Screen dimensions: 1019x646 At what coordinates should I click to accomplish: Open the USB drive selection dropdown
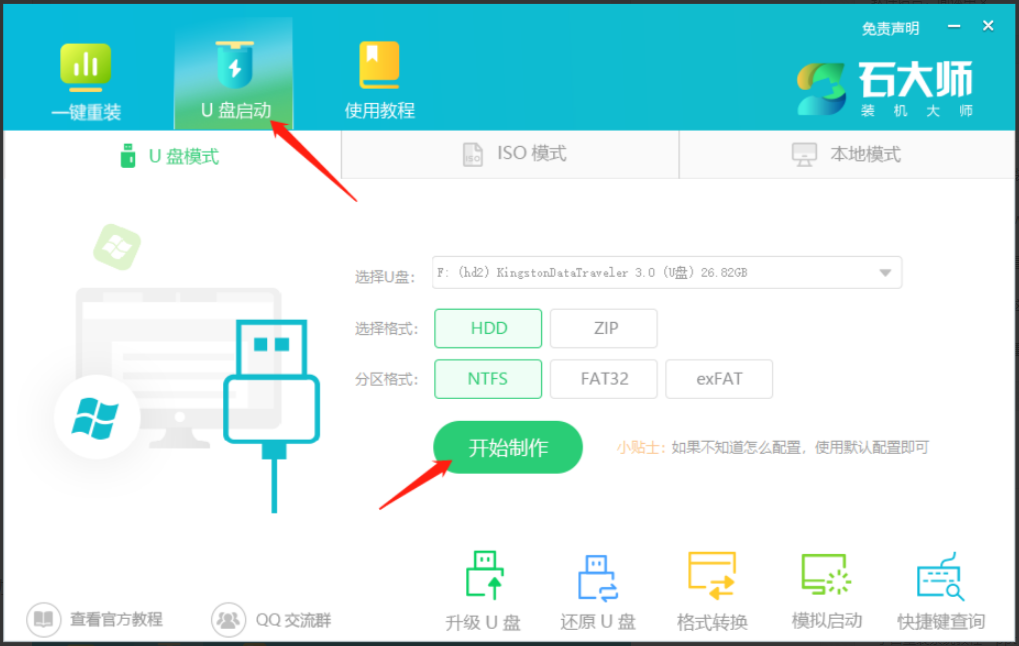pyautogui.click(x=884, y=271)
